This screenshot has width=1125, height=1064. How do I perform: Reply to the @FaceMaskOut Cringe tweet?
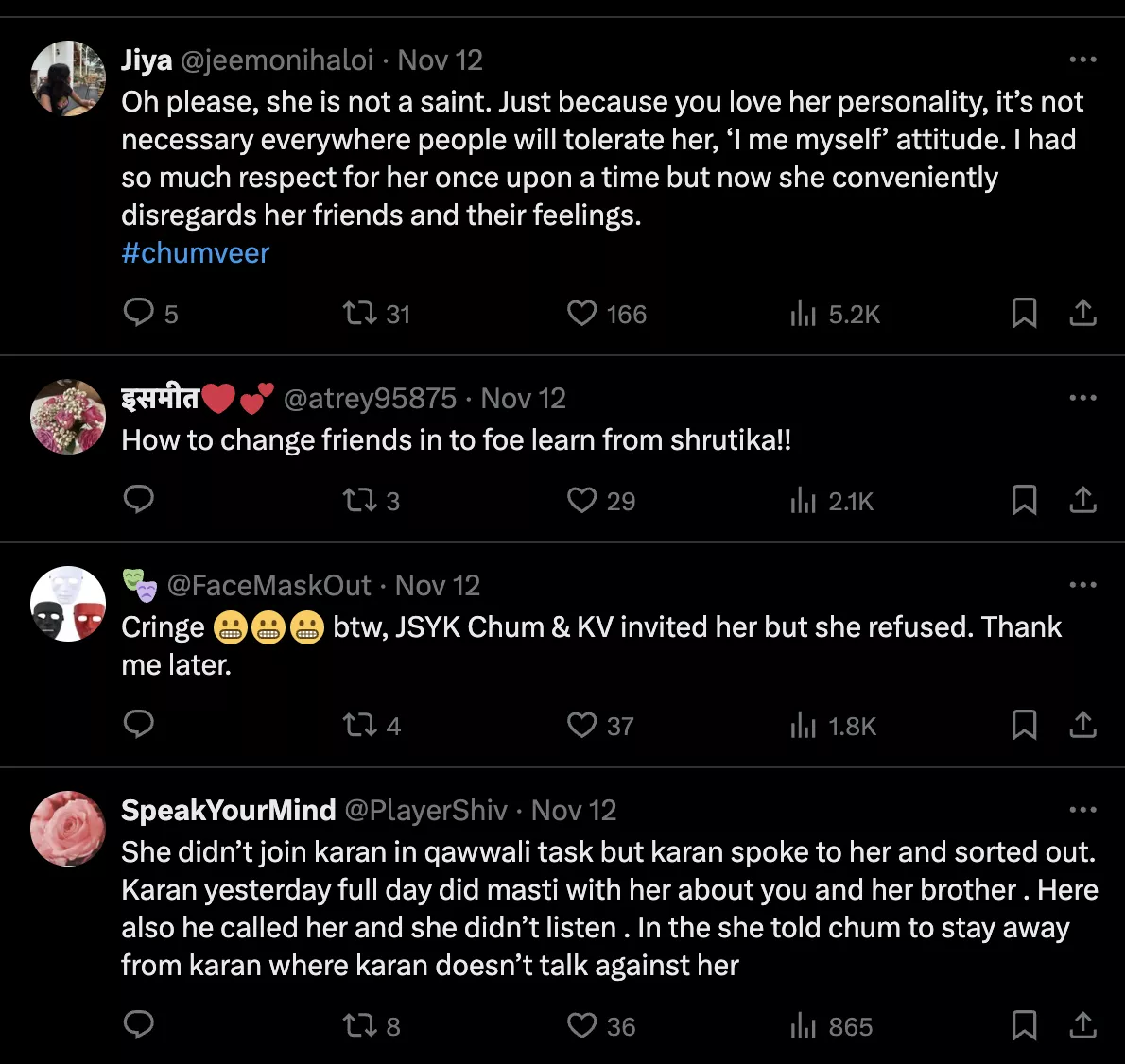coord(139,725)
